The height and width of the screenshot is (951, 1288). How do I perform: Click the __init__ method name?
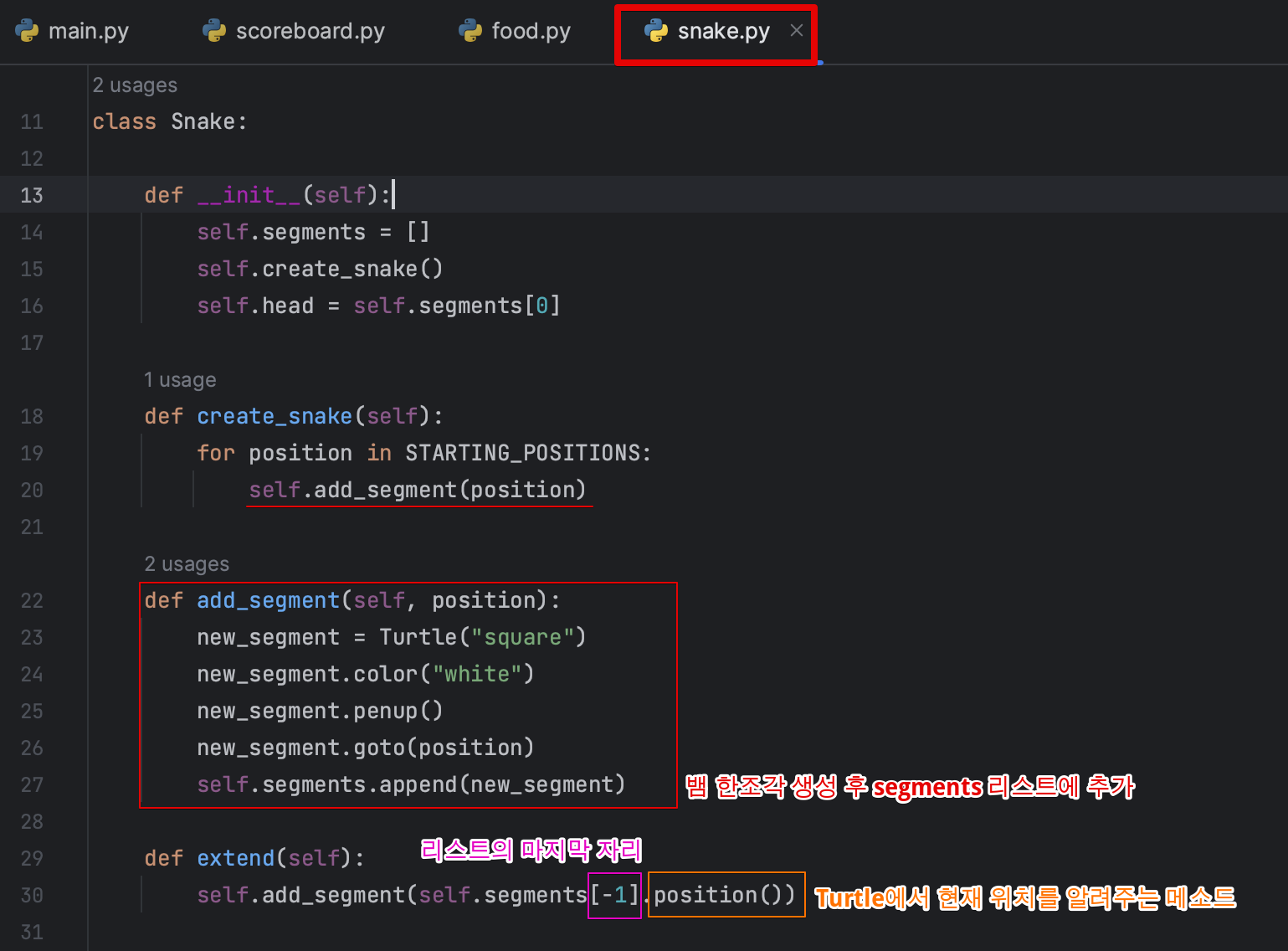(x=249, y=195)
